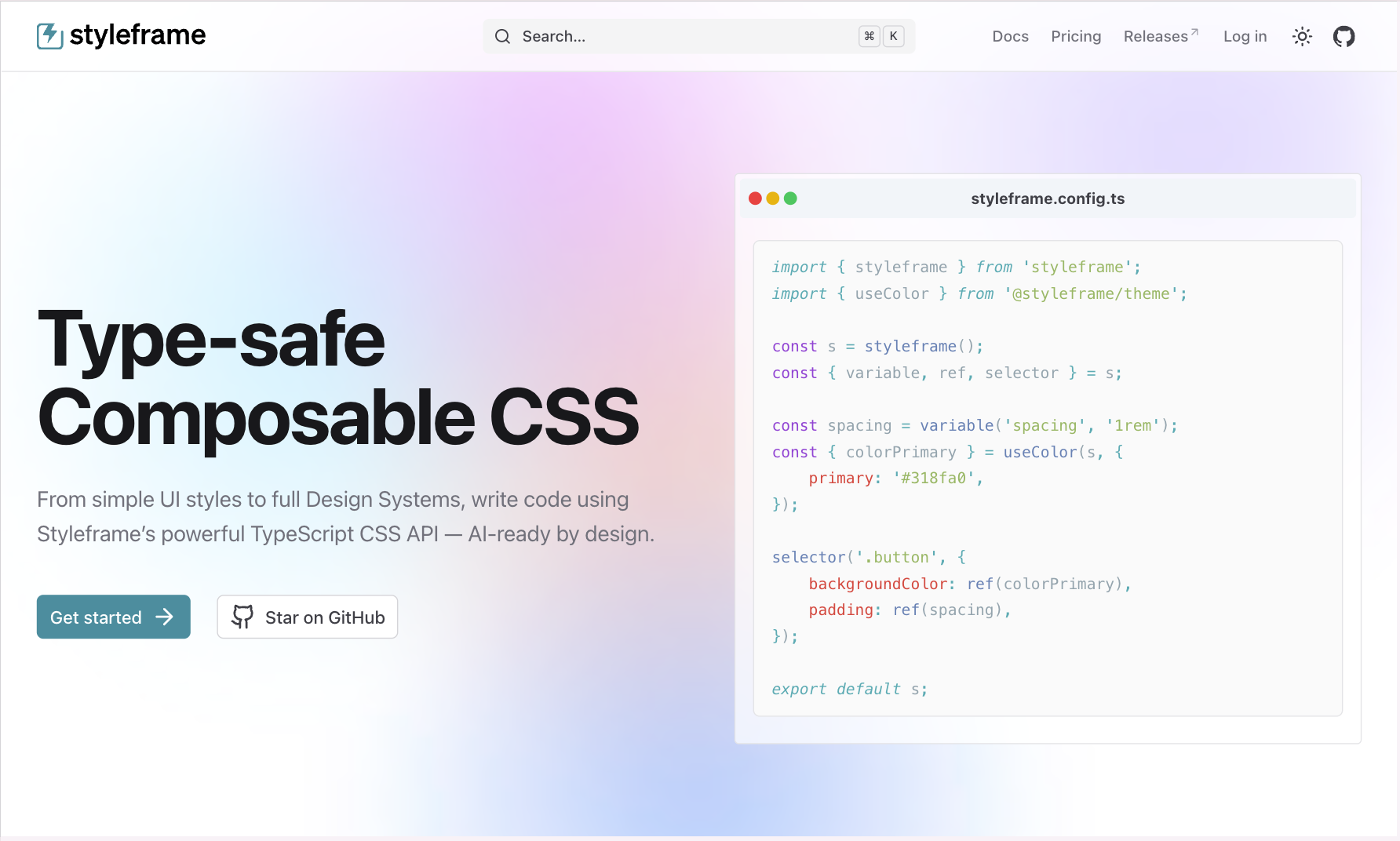Click the styleframe lightning bolt logo icon
Image resolution: width=1400 pixels, height=841 pixels.
click(x=50, y=36)
